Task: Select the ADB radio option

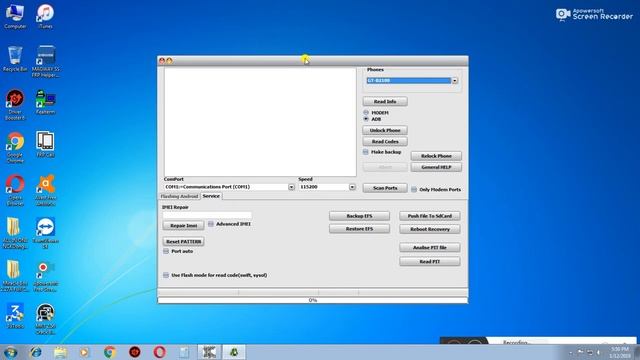Action: (x=366, y=119)
